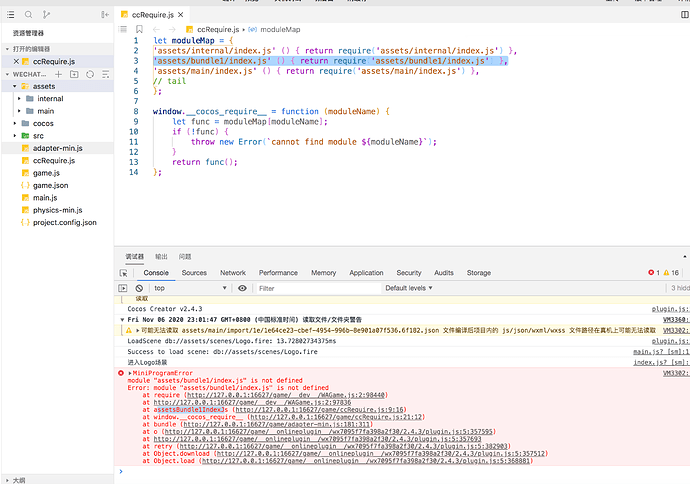Select the Performance devtools tab
Screen dimensions: 690x484
[278, 273]
